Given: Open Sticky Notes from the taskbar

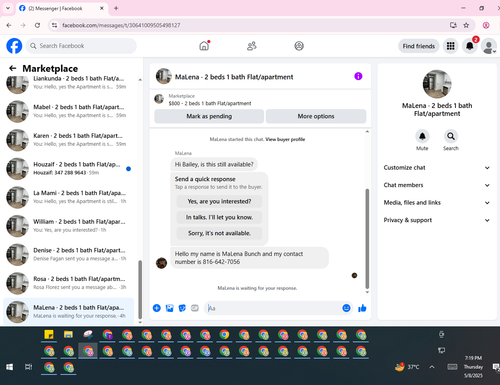Looking at the screenshot, I should [x=49, y=334].
